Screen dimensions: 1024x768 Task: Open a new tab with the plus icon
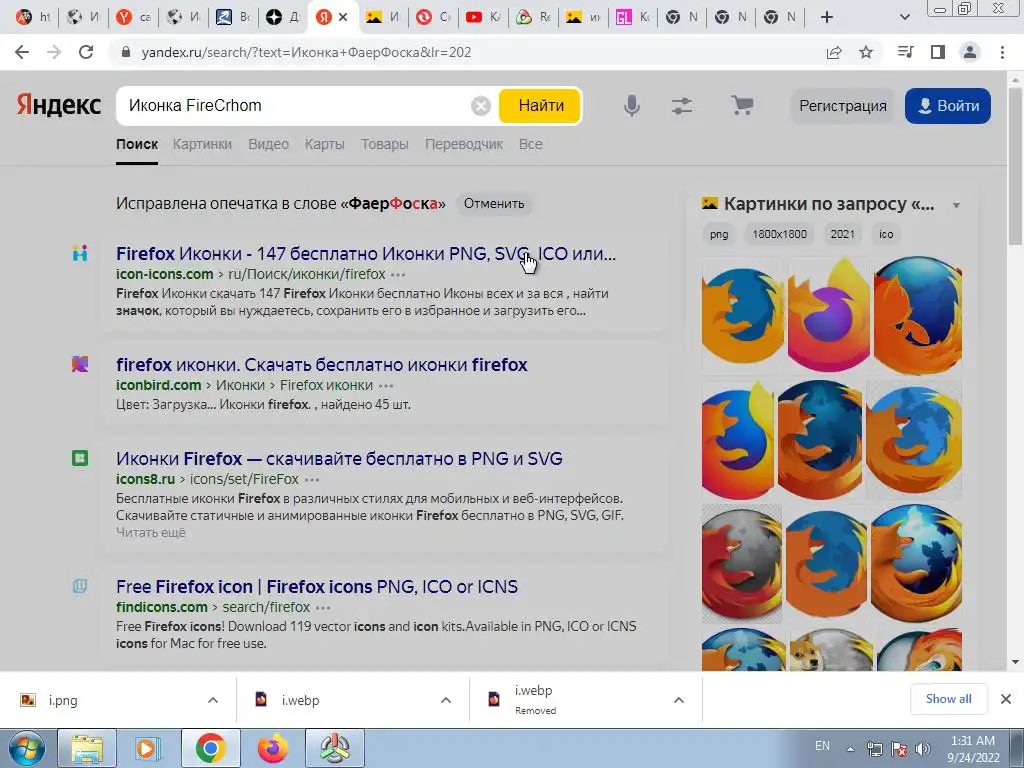[827, 17]
